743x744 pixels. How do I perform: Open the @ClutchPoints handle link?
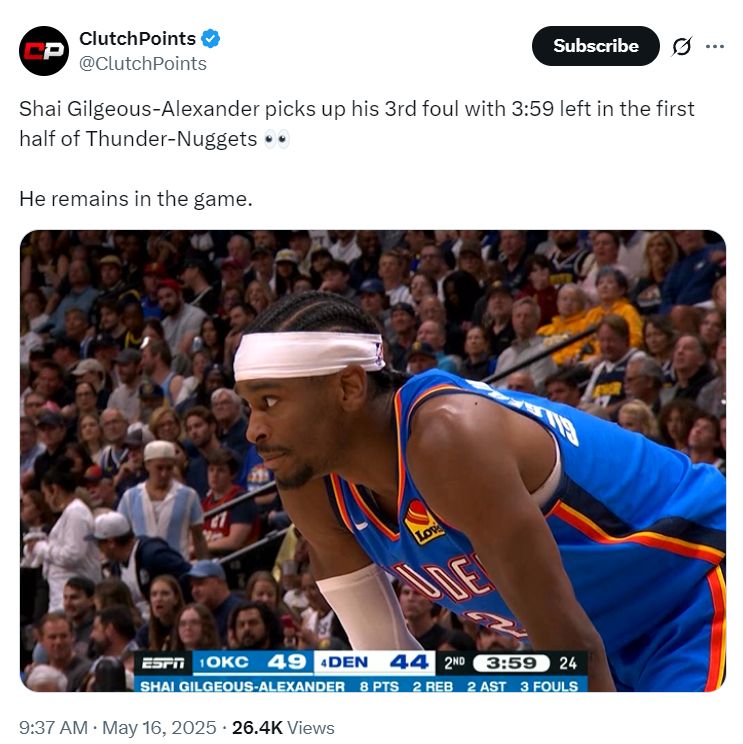click(x=143, y=64)
